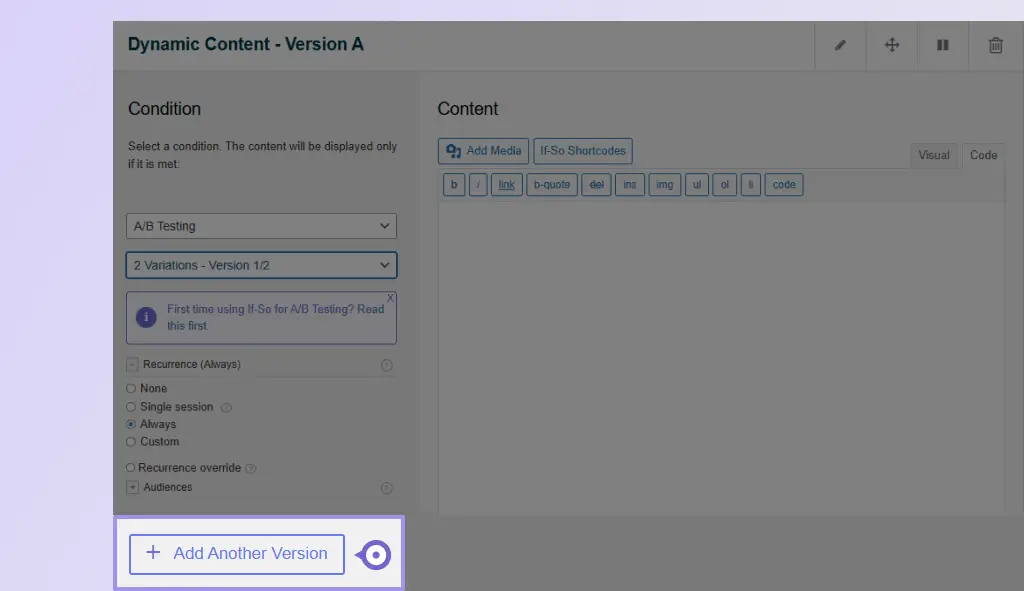The height and width of the screenshot is (591, 1024).
Task: Open the Read this first notice link
Action: [x=276, y=317]
